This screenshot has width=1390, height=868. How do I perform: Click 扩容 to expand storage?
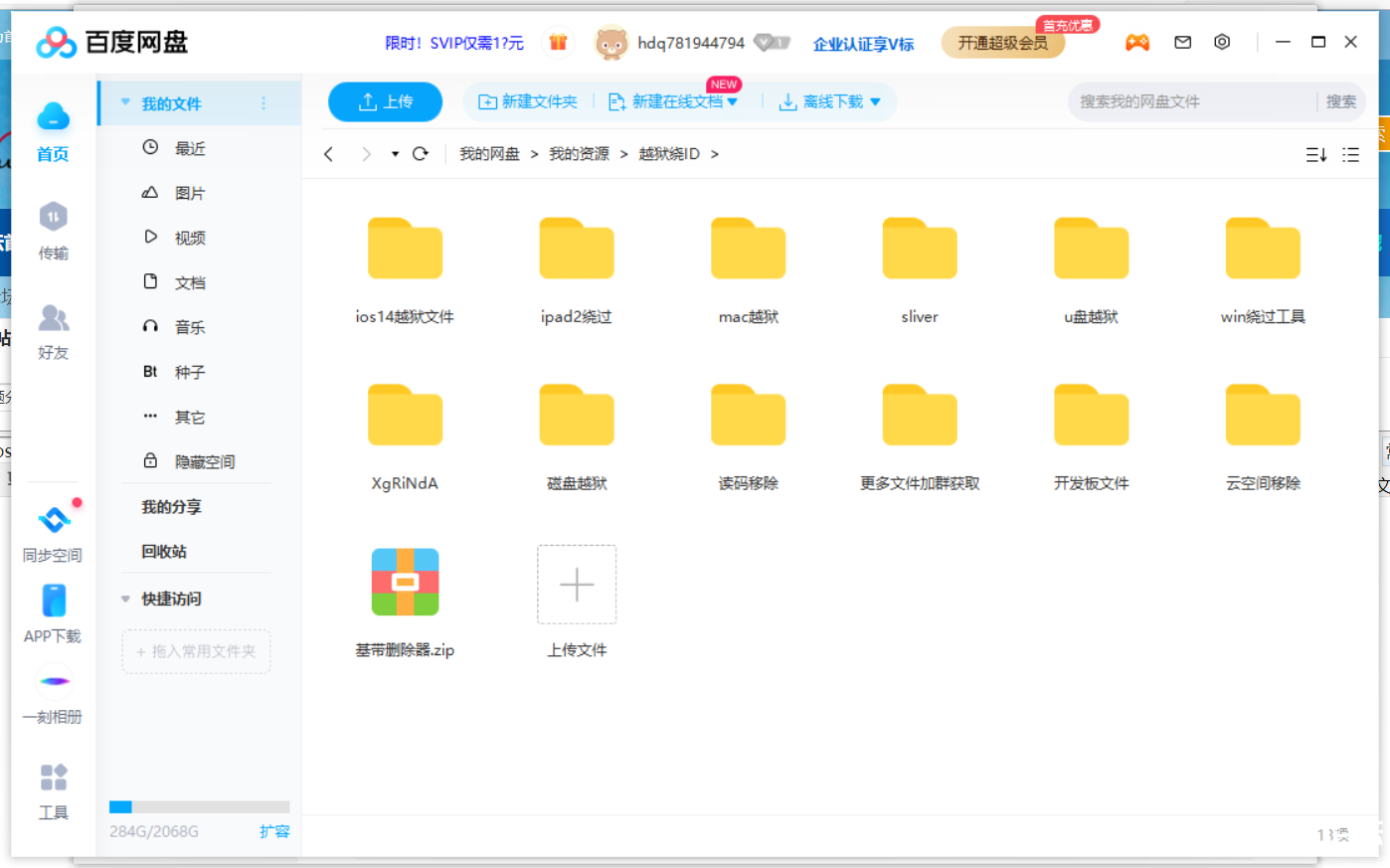[x=274, y=831]
